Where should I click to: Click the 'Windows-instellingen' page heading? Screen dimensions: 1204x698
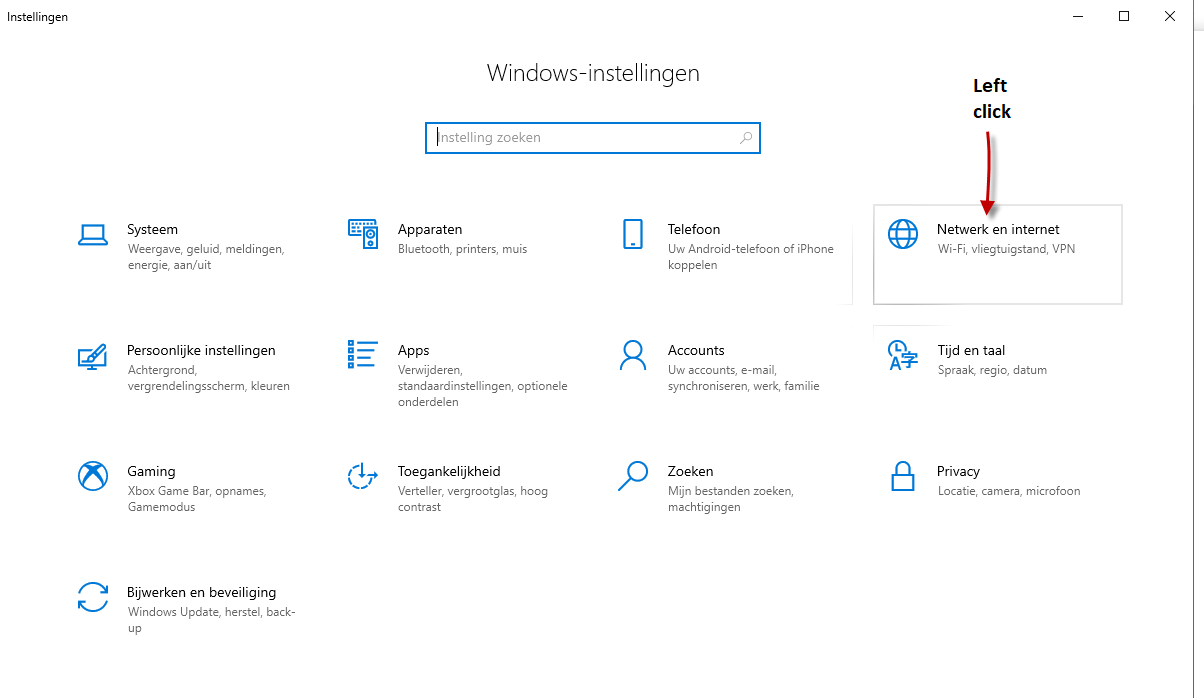click(x=593, y=73)
